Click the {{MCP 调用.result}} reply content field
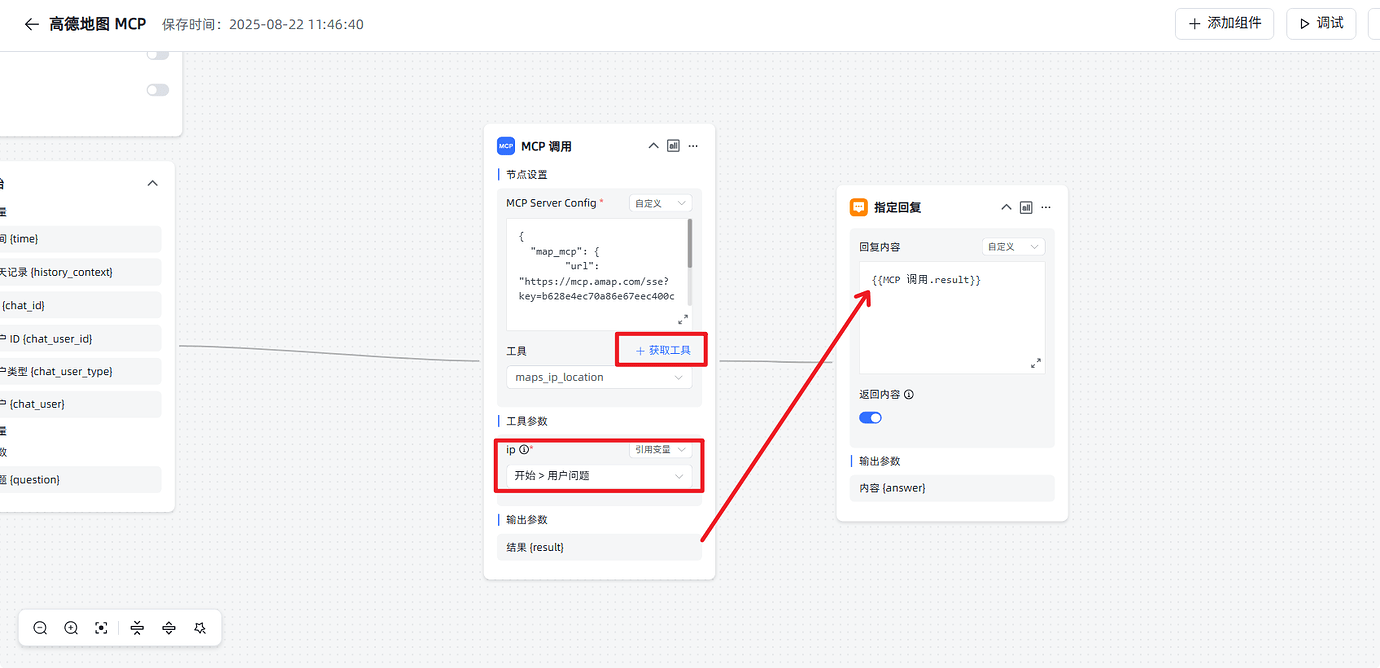 click(x=952, y=318)
